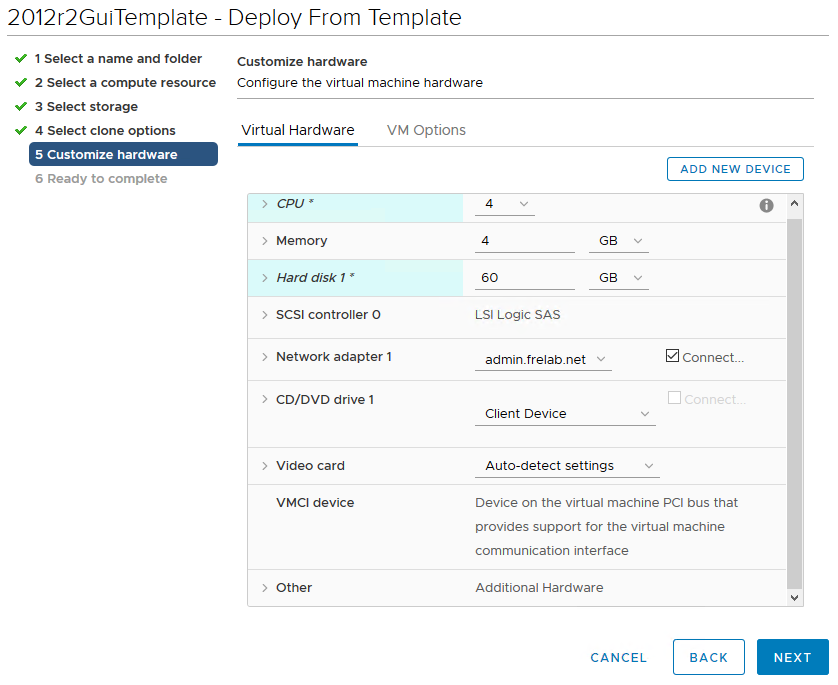Expand the Video card section
The width and height of the screenshot is (838, 685).
tap(264, 466)
